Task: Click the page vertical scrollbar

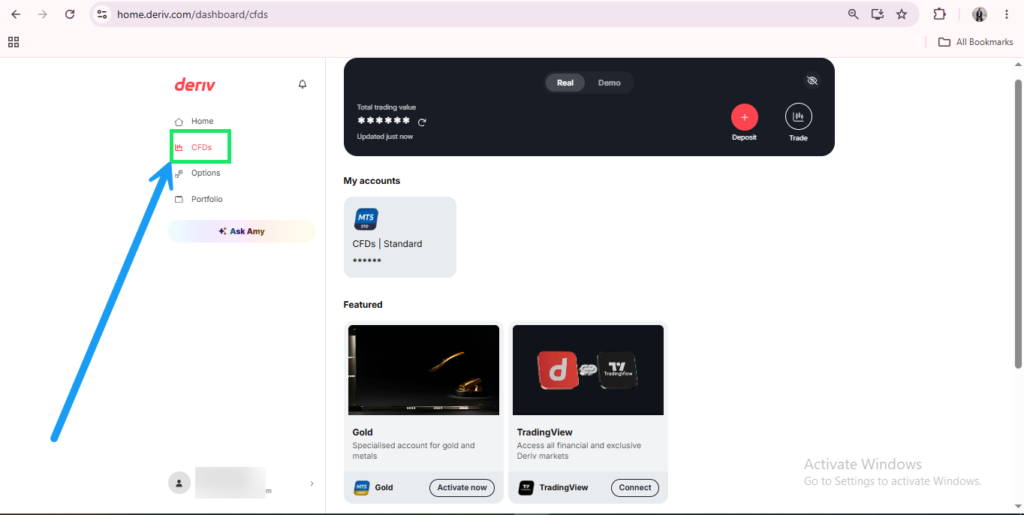Action: tap(1017, 223)
